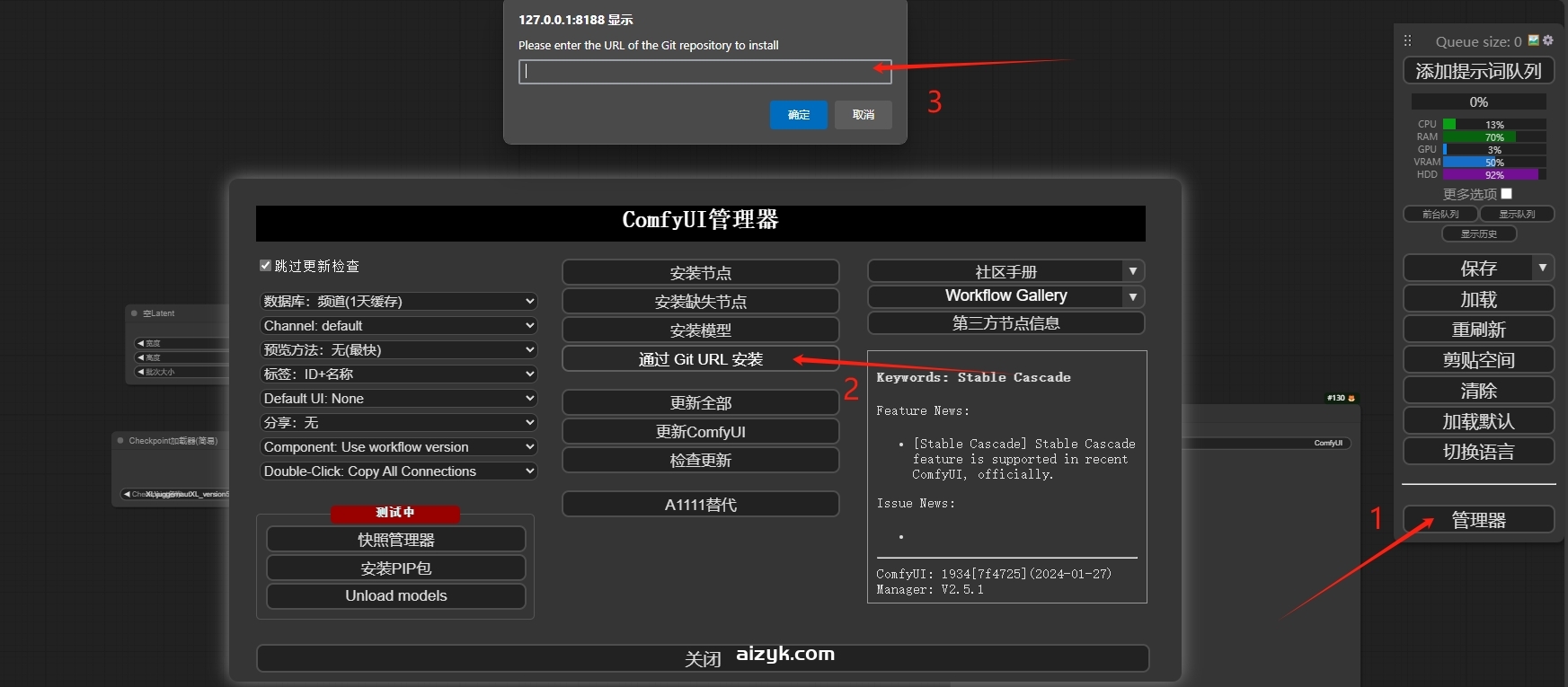
Task: Click the 加载 button
Action: pos(1479,298)
